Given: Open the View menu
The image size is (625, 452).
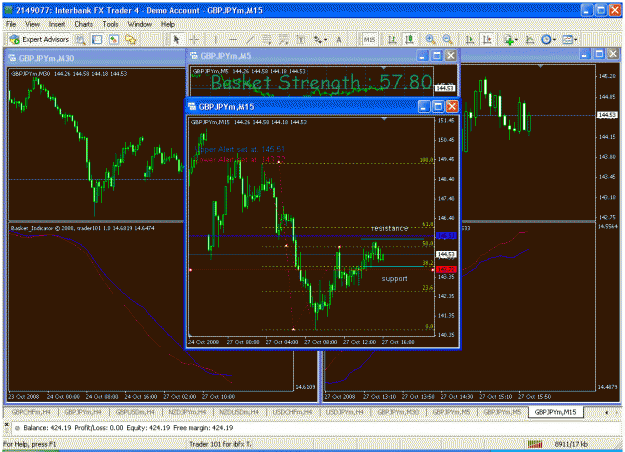Looking at the screenshot, I should tap(32, 24).
